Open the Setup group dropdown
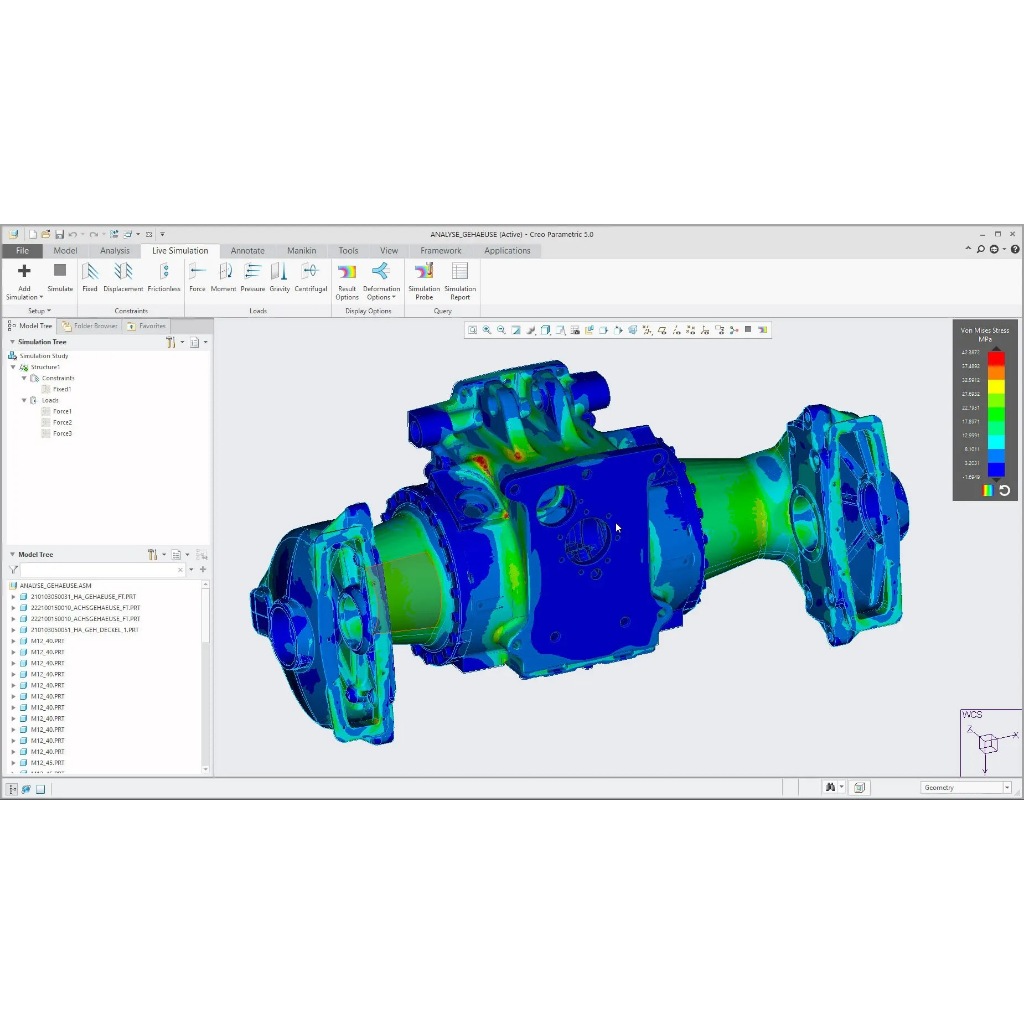This screenshot has height=1024, width=1024. (x=39, y=311)
